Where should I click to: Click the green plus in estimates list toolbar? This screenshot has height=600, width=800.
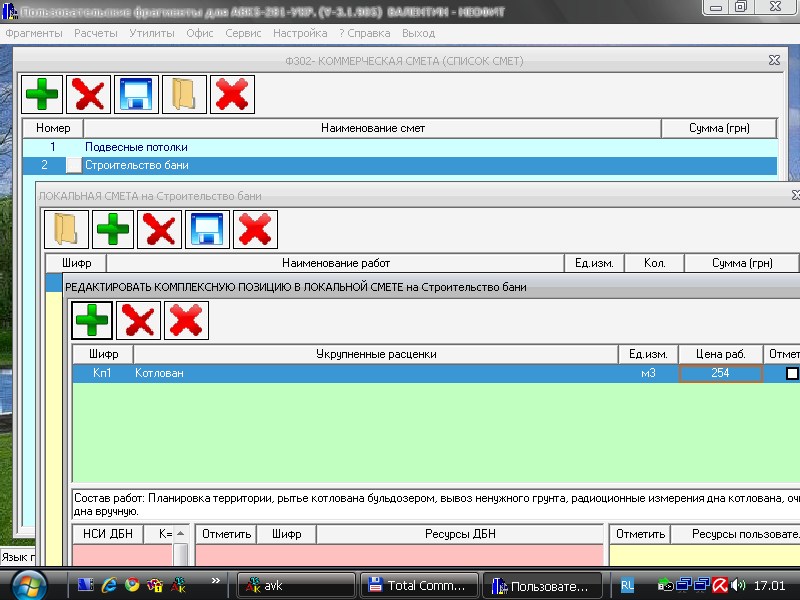click(x=43, y=95)
